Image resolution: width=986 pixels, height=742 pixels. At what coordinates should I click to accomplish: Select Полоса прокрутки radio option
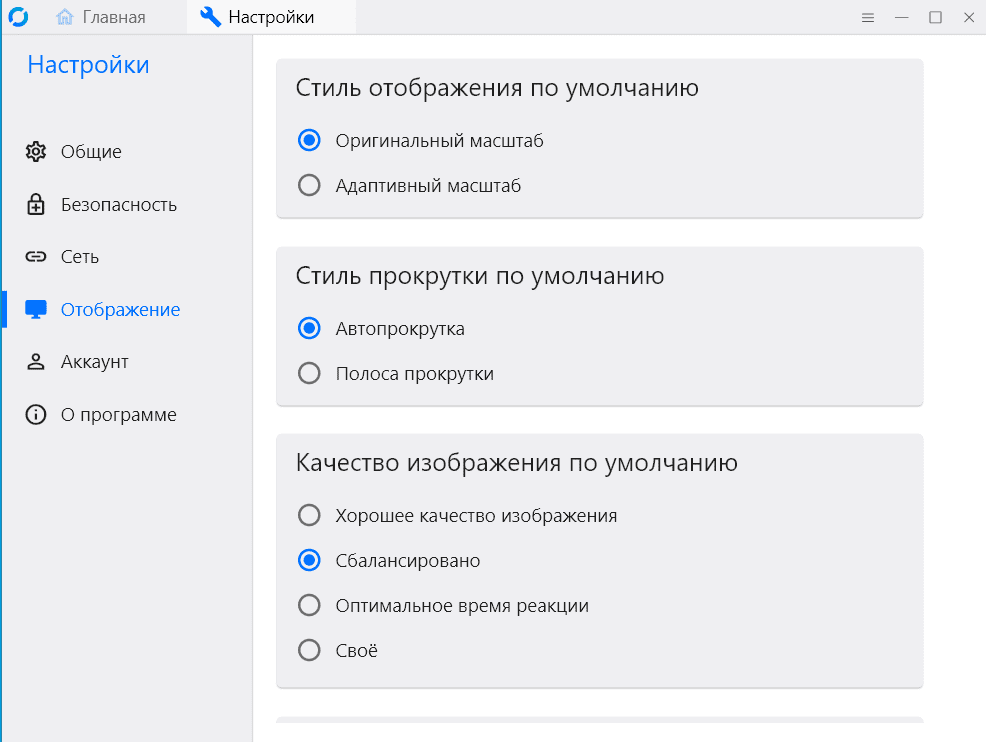click(x=310, y=374)
